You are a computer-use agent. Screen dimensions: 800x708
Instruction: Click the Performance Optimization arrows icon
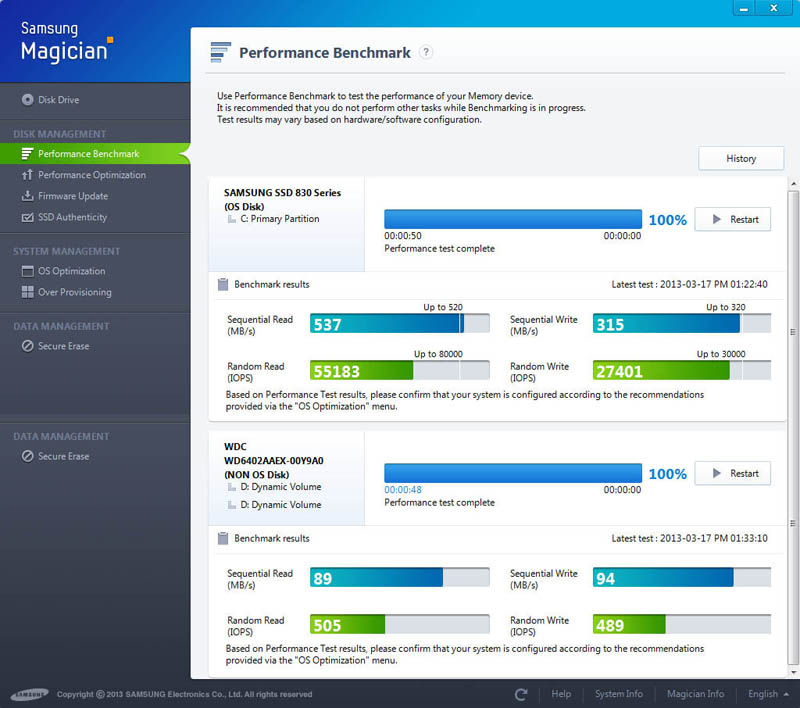coord(27,175)
